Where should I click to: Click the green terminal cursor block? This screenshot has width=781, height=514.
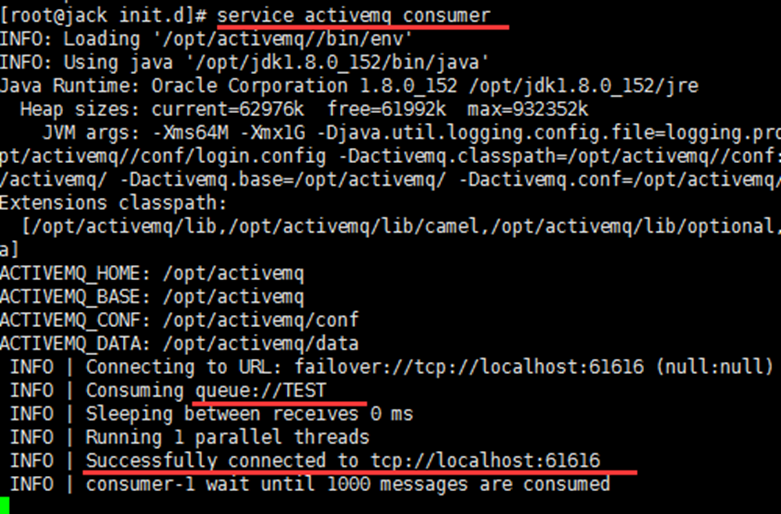[x=4, y=505]
